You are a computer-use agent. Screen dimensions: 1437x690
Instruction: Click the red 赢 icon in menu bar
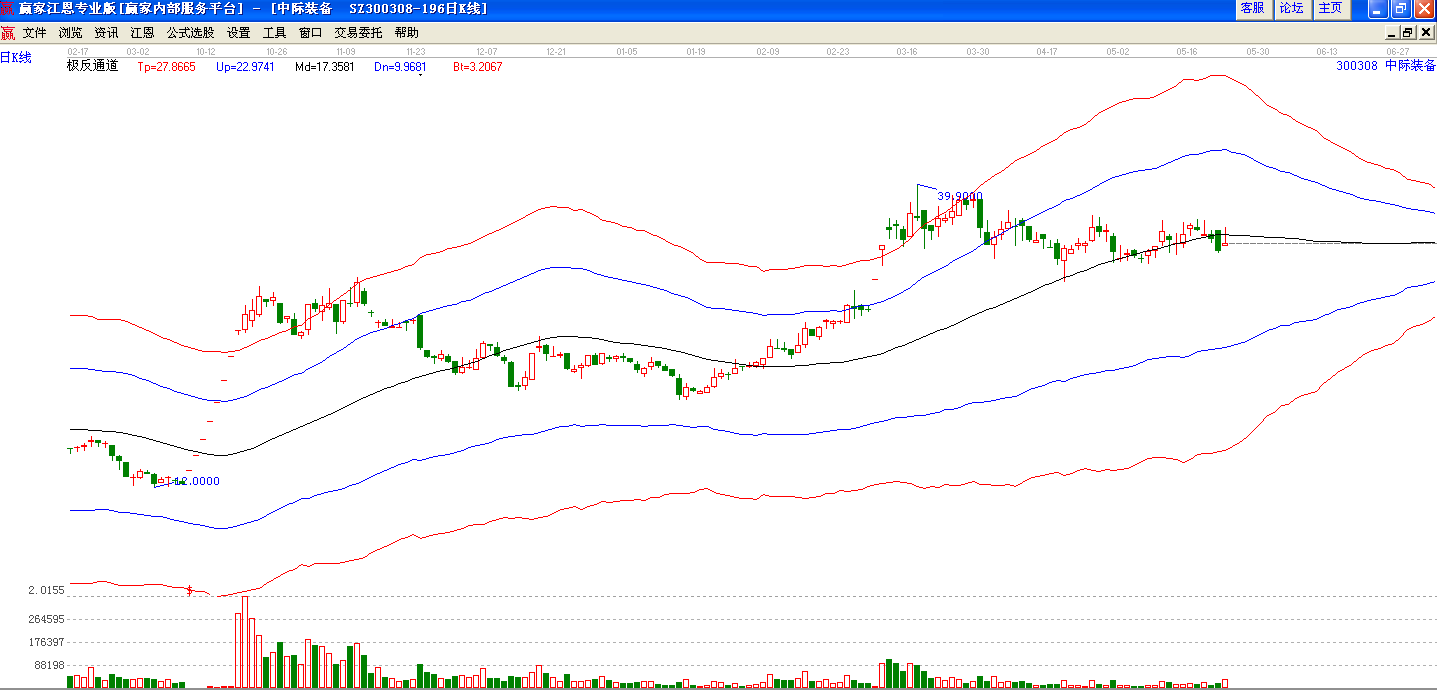point(8,33)
